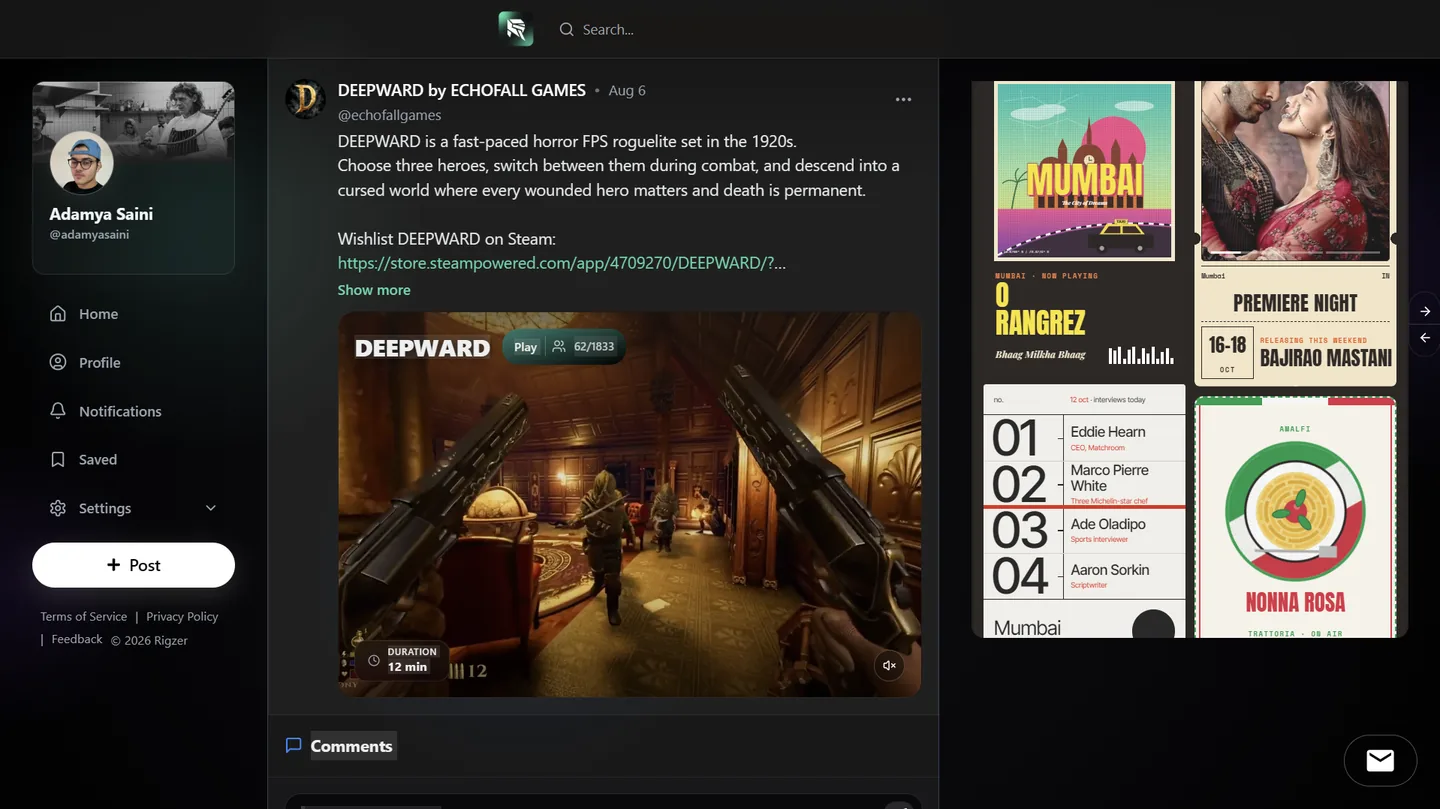Screen dimensions: 1440x809
Task: Click the Rigzer logo in the top bar
Action: tap(516, 29)
